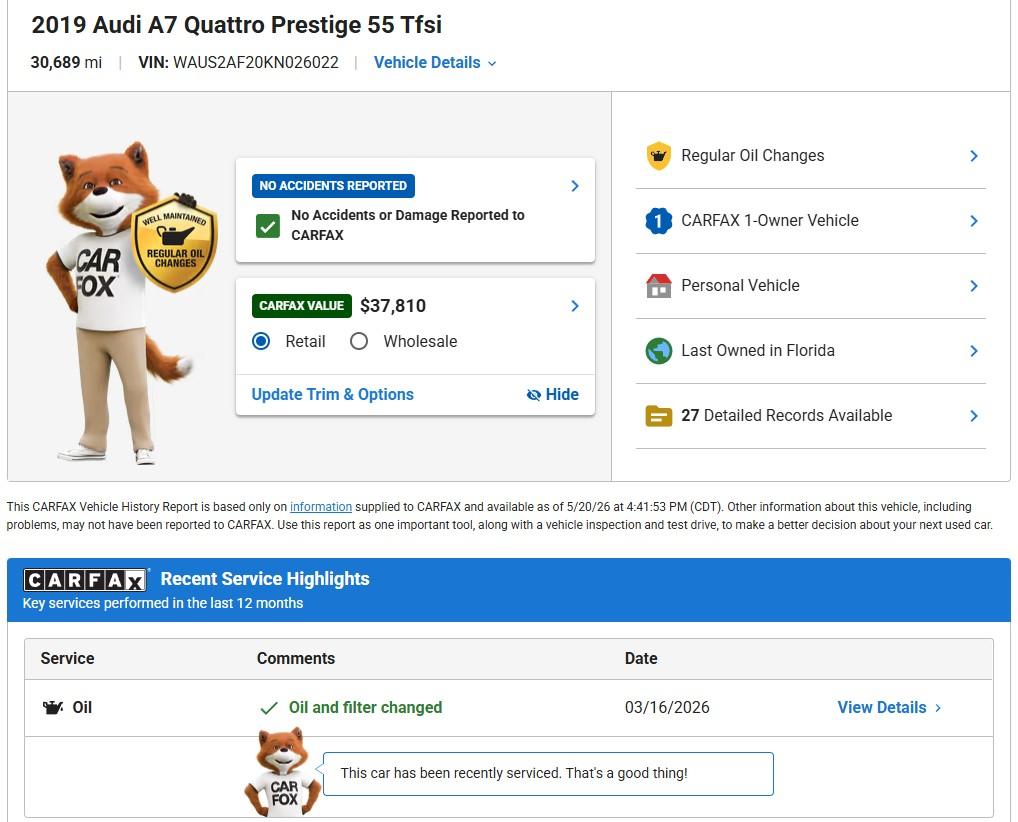
Task: Click the Personal Vehicle house icon
Action: point(658,286)
